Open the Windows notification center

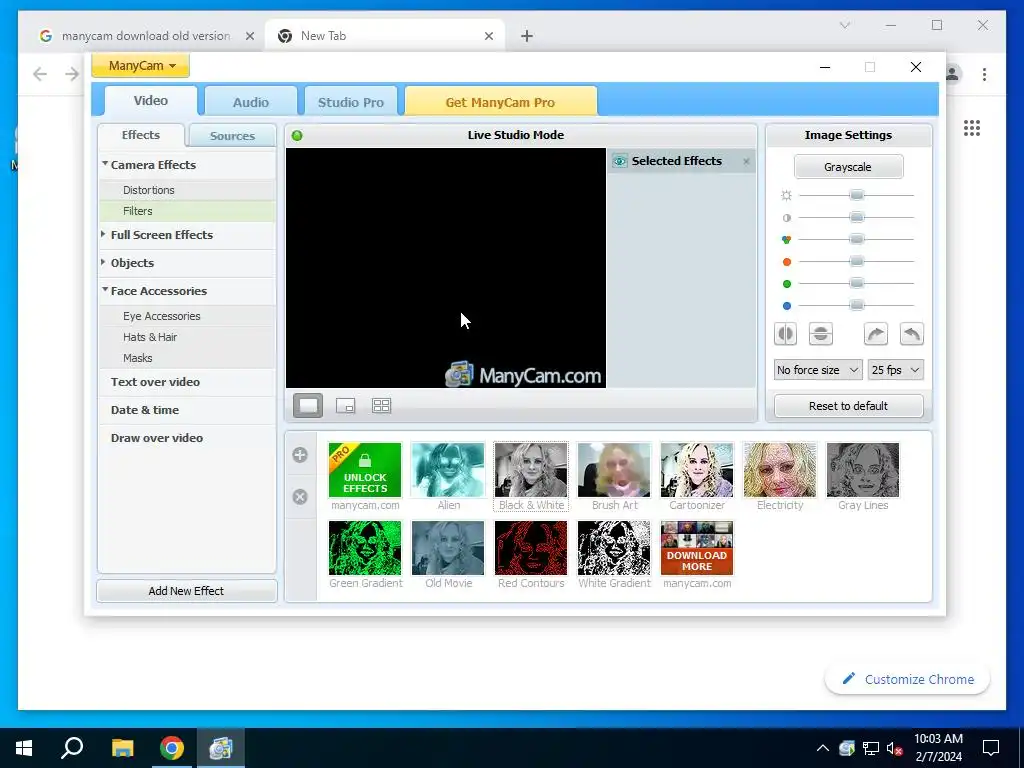click(x=991, y=748)
